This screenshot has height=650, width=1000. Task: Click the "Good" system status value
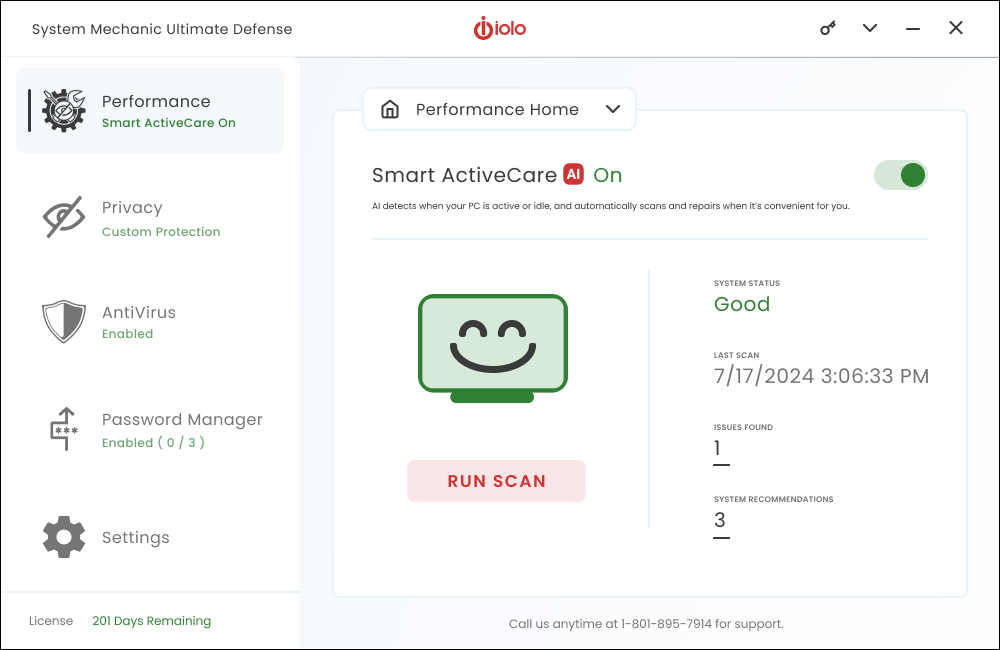coord(742,304)
